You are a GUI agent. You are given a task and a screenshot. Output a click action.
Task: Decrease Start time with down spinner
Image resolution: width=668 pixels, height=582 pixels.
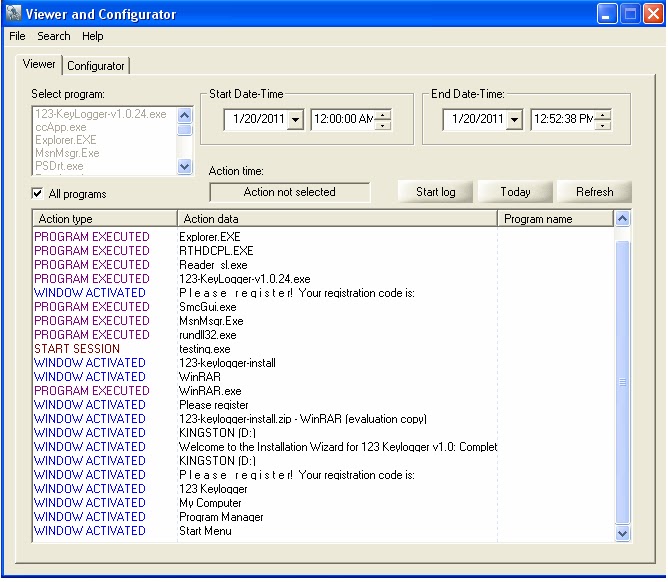(x=383, y=125)
